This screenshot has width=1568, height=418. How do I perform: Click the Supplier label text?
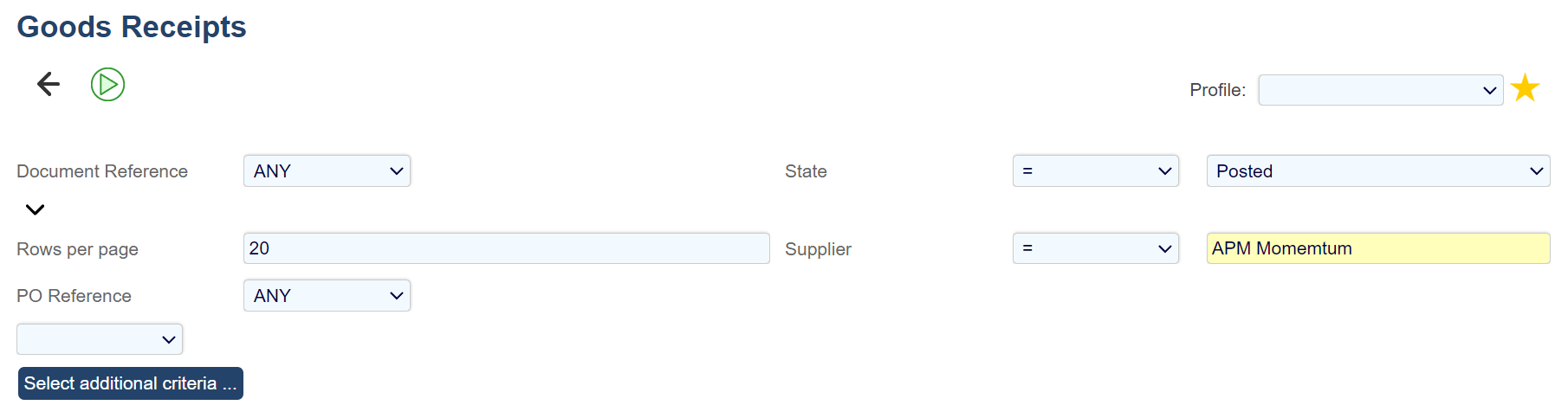pyautogui.click(x=818, y=249)
